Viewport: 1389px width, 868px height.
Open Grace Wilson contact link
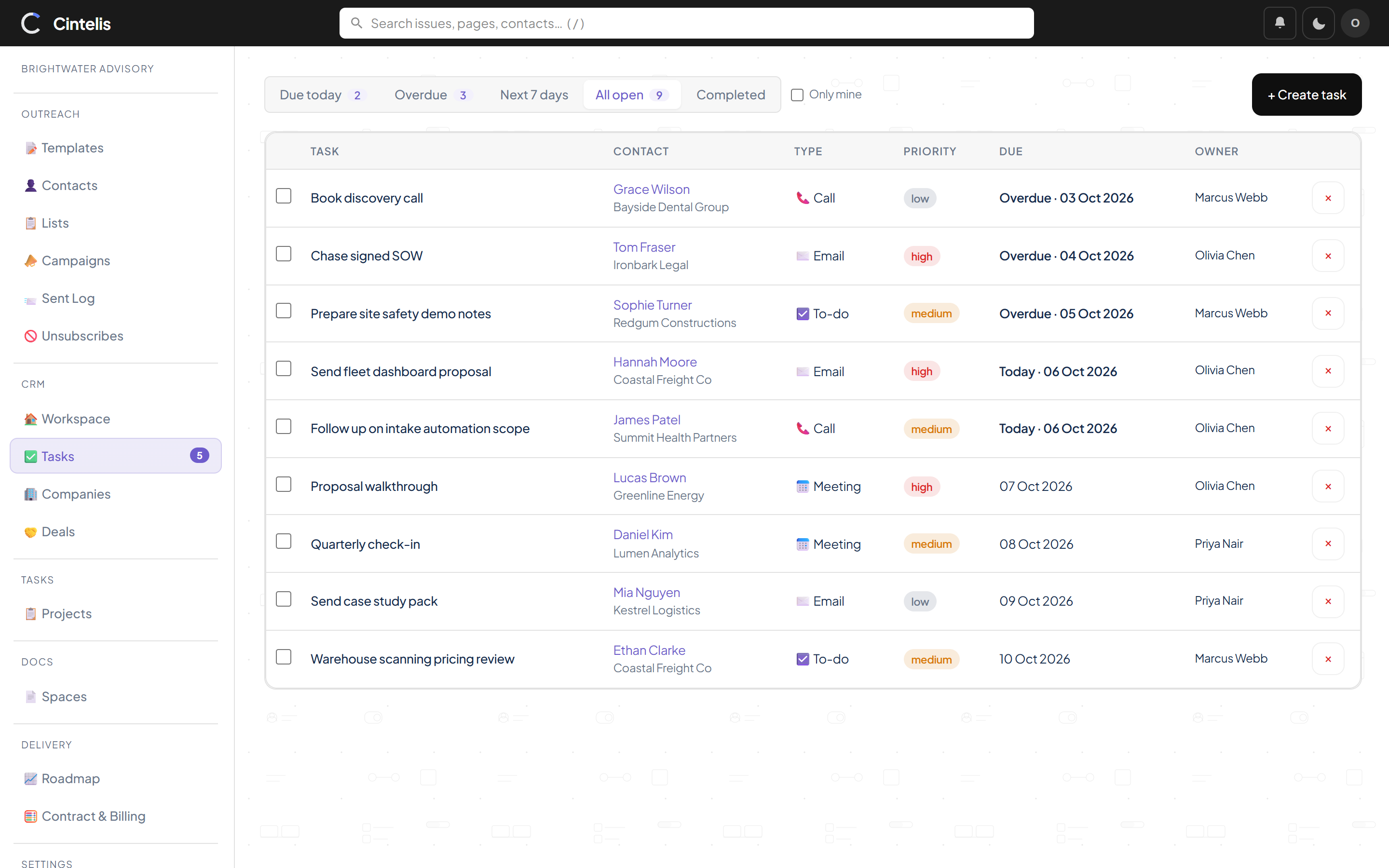coord(651,190)
